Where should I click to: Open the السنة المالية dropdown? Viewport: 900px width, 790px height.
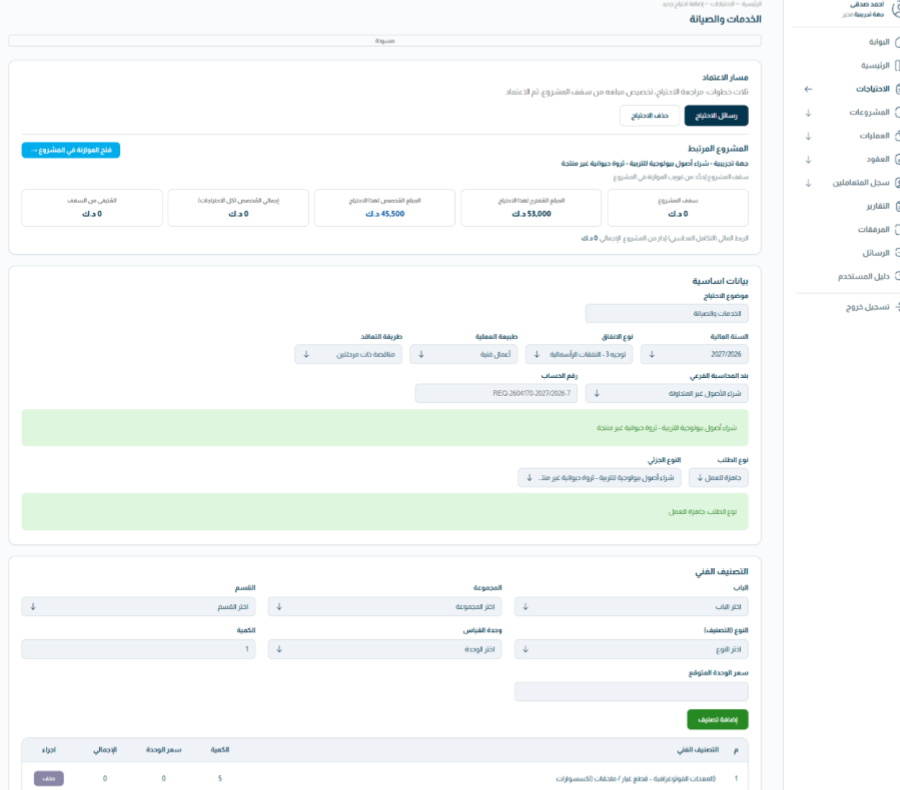[x=694, y=355]
